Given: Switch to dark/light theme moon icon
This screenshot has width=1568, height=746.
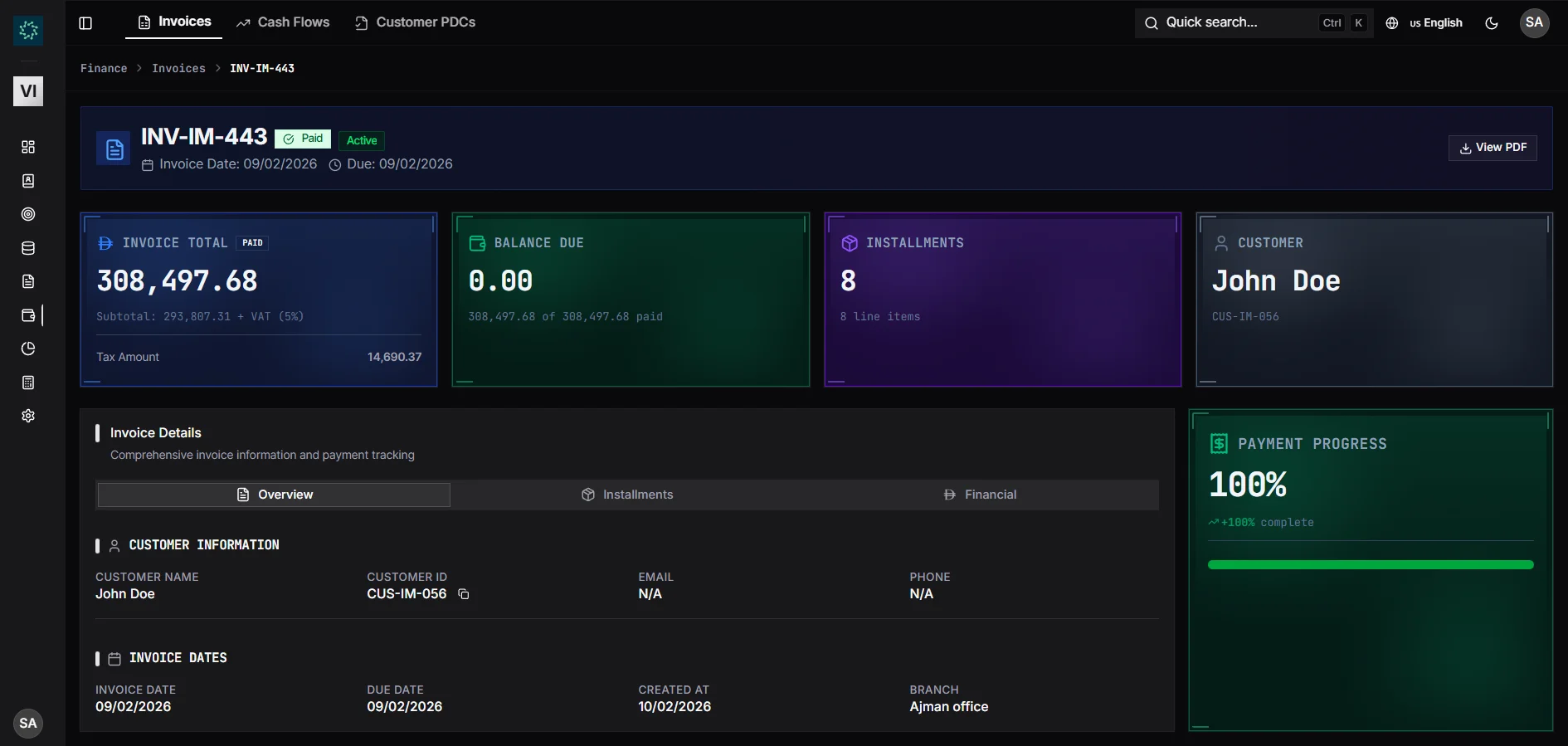Looking at the screenshot, I should pos(1492,23).
